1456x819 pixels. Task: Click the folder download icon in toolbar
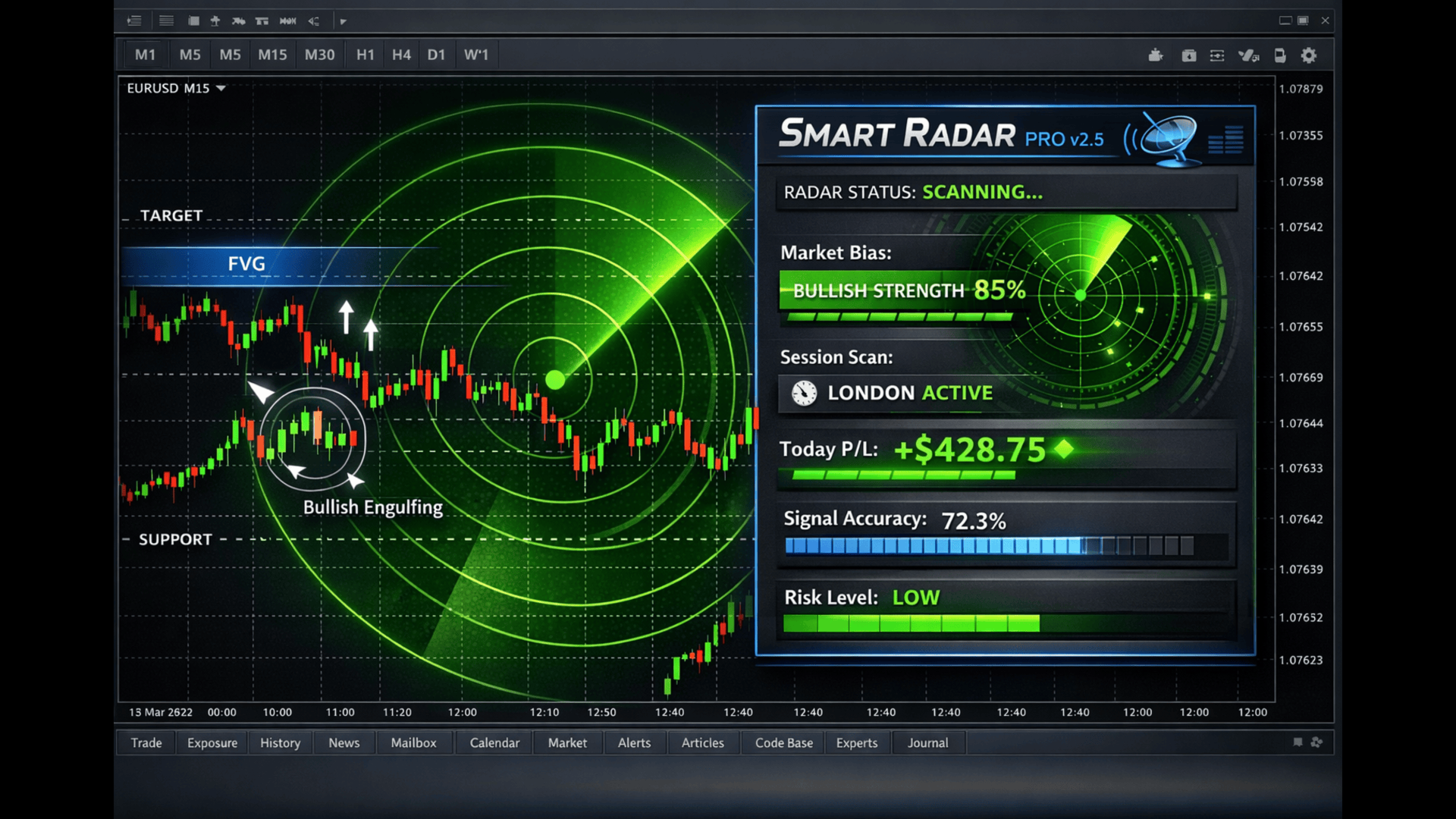(1188, 55)
